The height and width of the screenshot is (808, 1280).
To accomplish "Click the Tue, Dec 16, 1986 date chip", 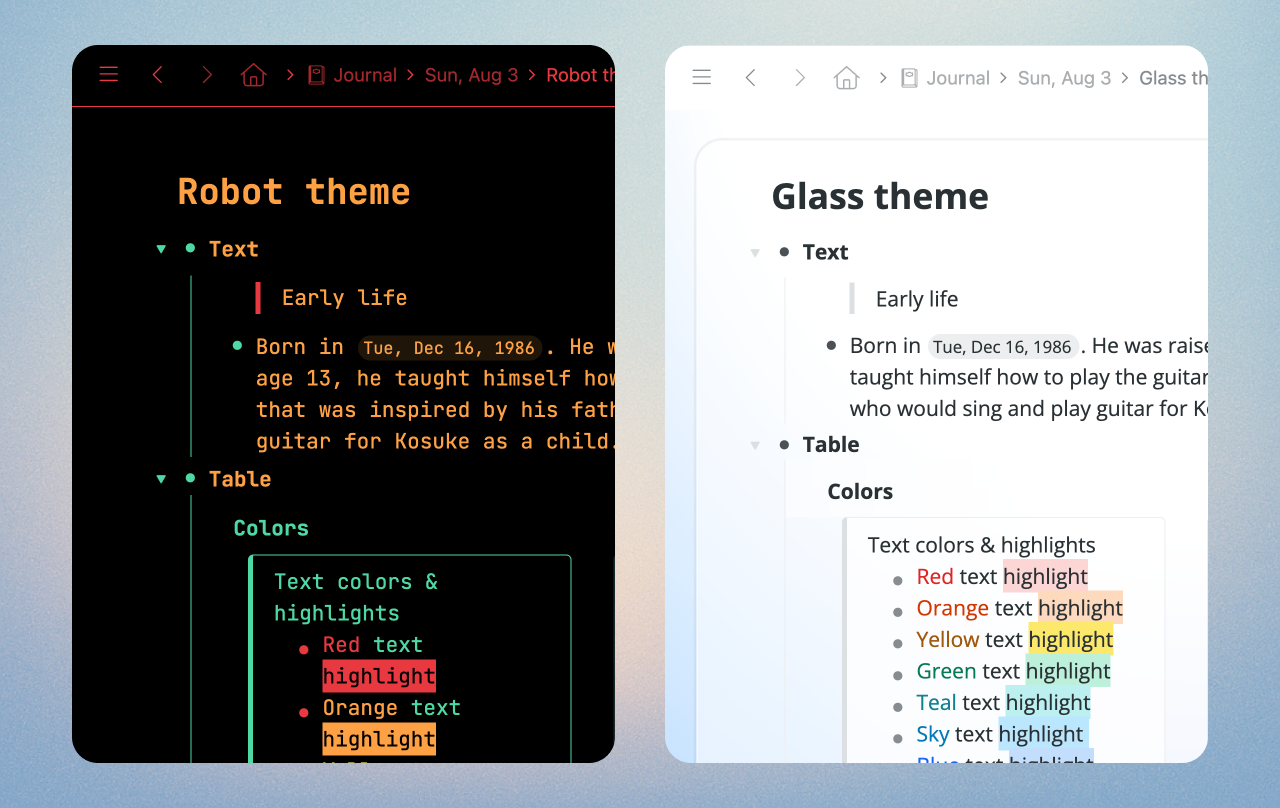I will (450, 347).
